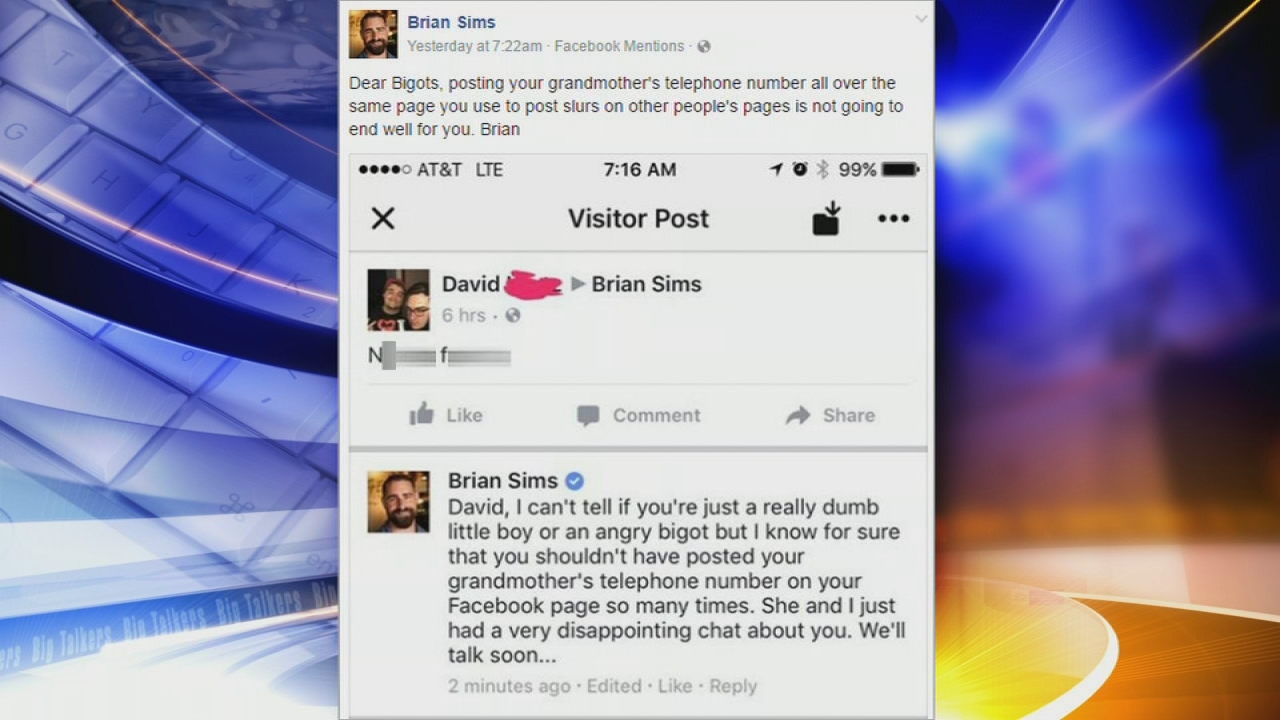Open the three-dots more options menu
The image size is (1280, 720).
(x=893, y=219)
